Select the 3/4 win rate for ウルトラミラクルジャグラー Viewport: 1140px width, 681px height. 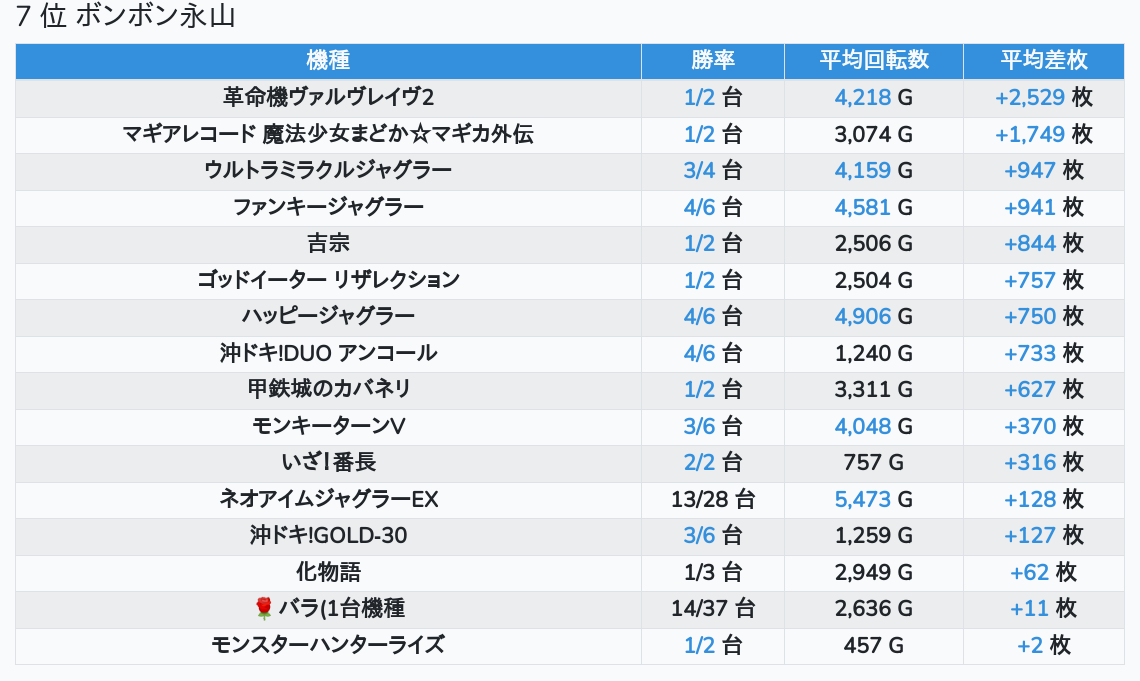click(x=700, y=171)
